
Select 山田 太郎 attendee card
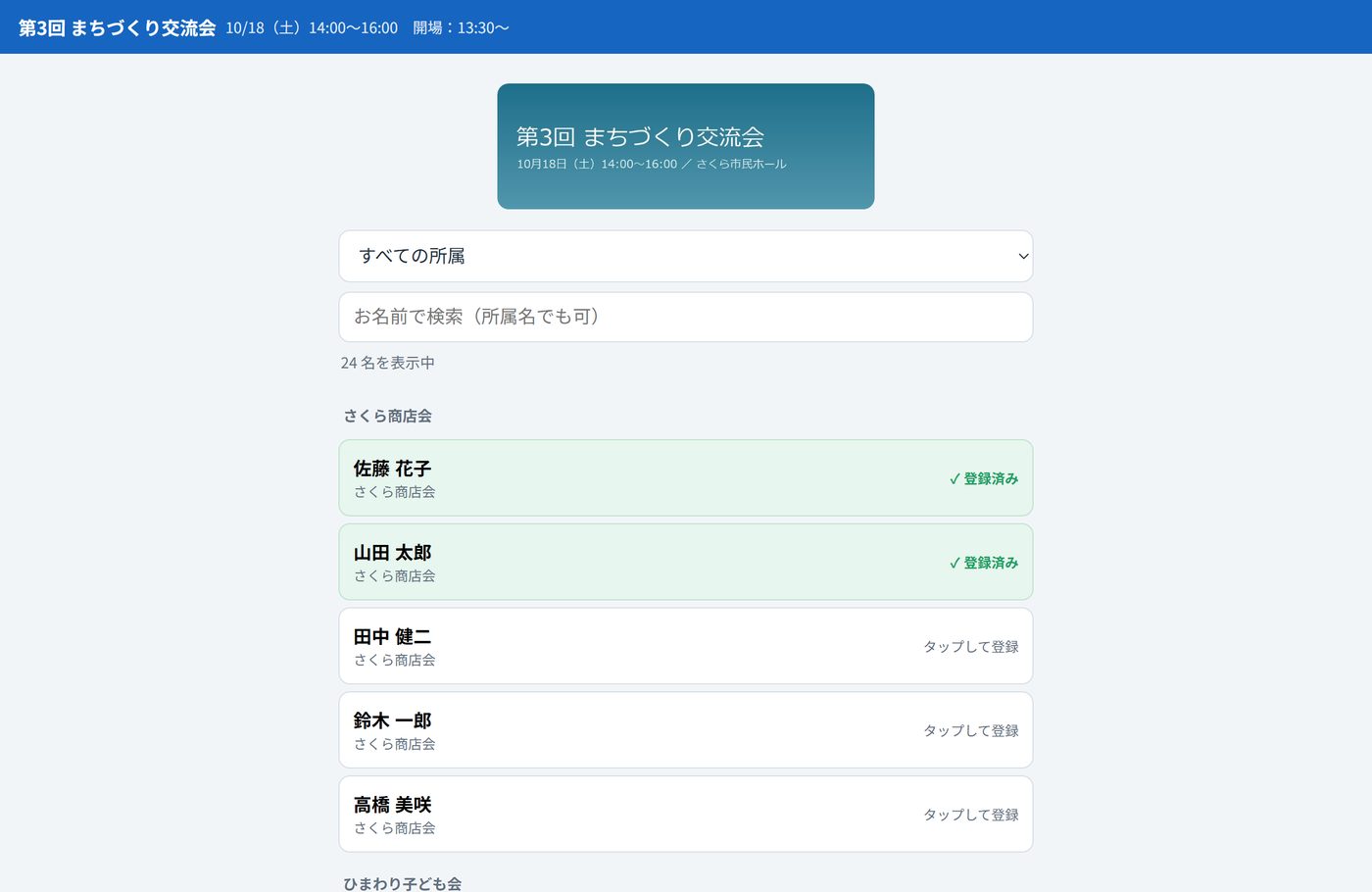(686, 562)
